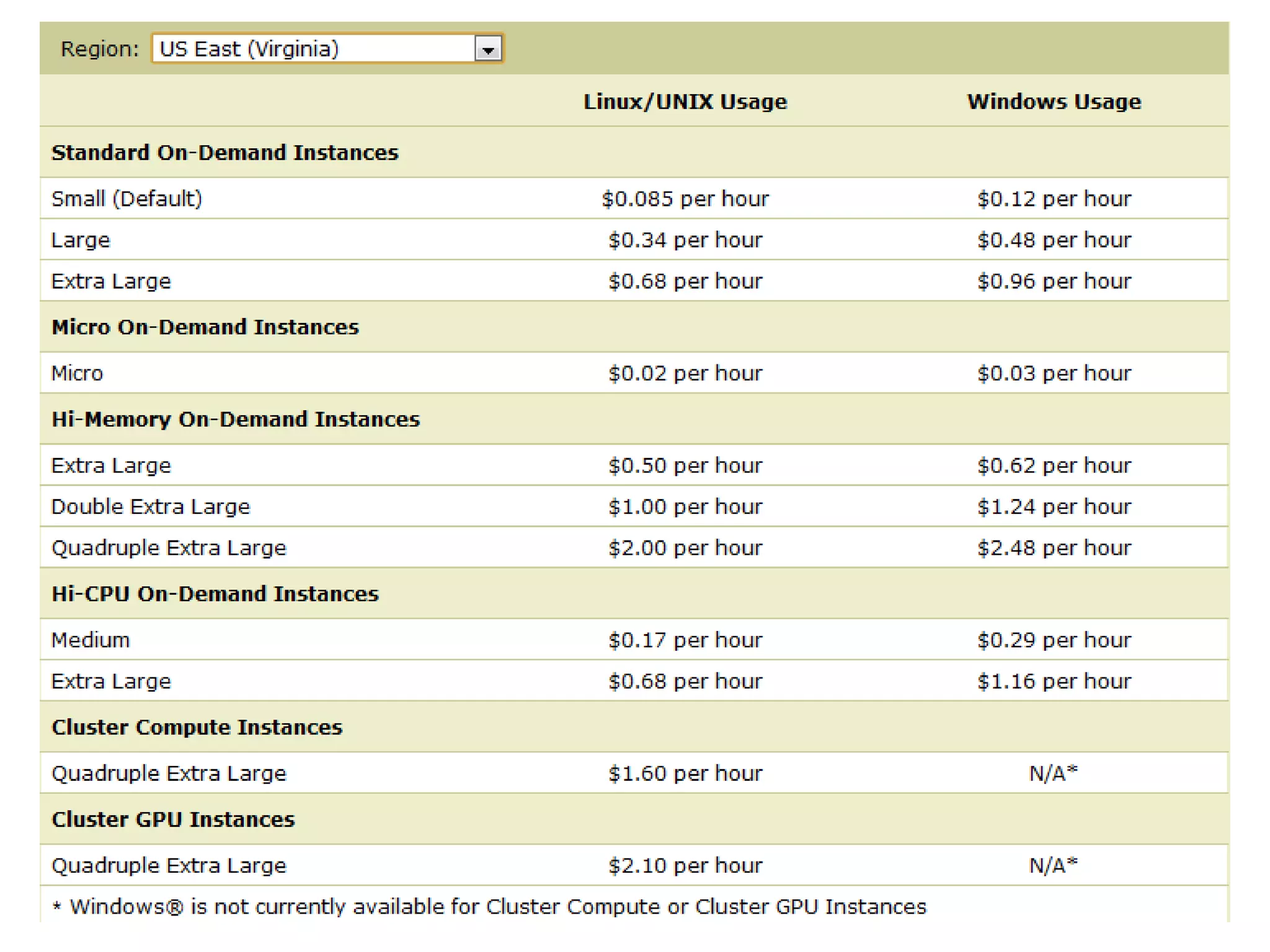The height and width of the screenshot is (952, 1270).
Task: Select the Hi-CPU On-Demand Instances heading
Action: [x=215, y=594]
